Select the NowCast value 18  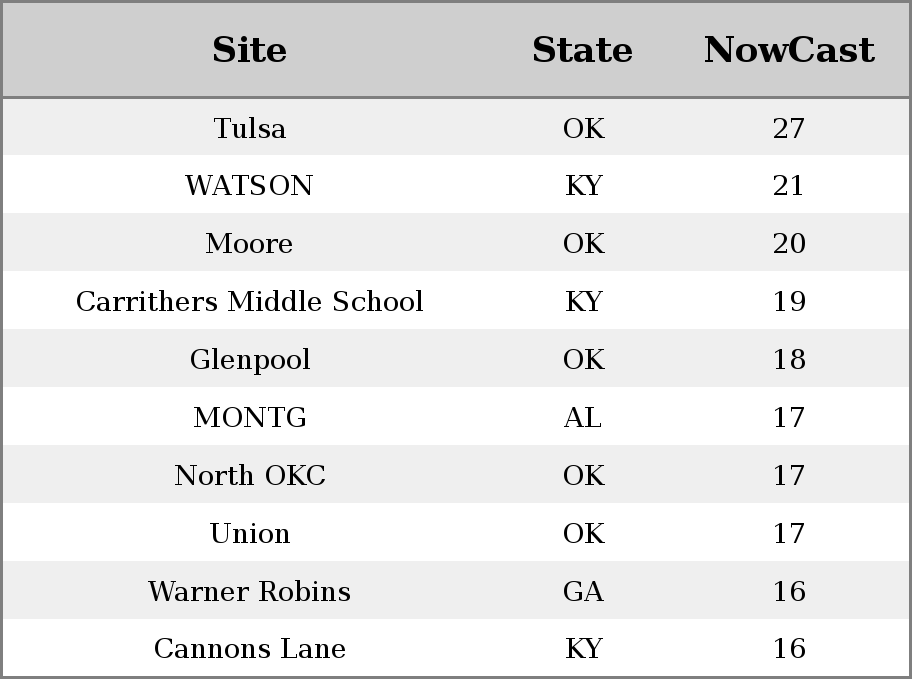(x=789, y=360)
